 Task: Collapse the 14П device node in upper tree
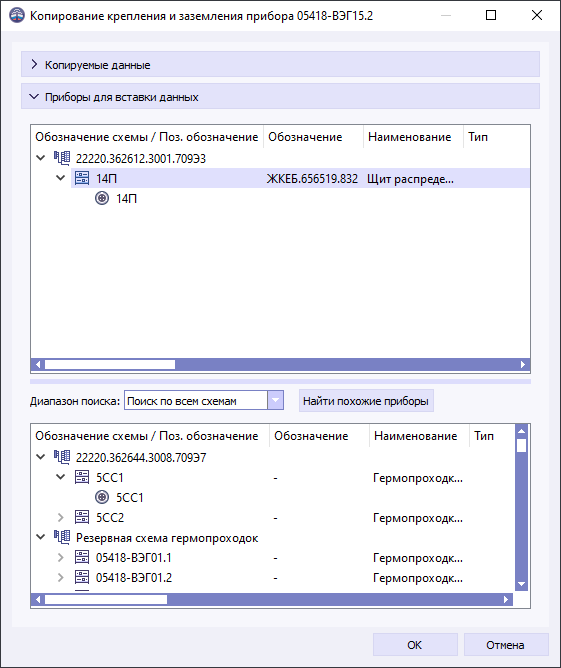coord(60,178)
